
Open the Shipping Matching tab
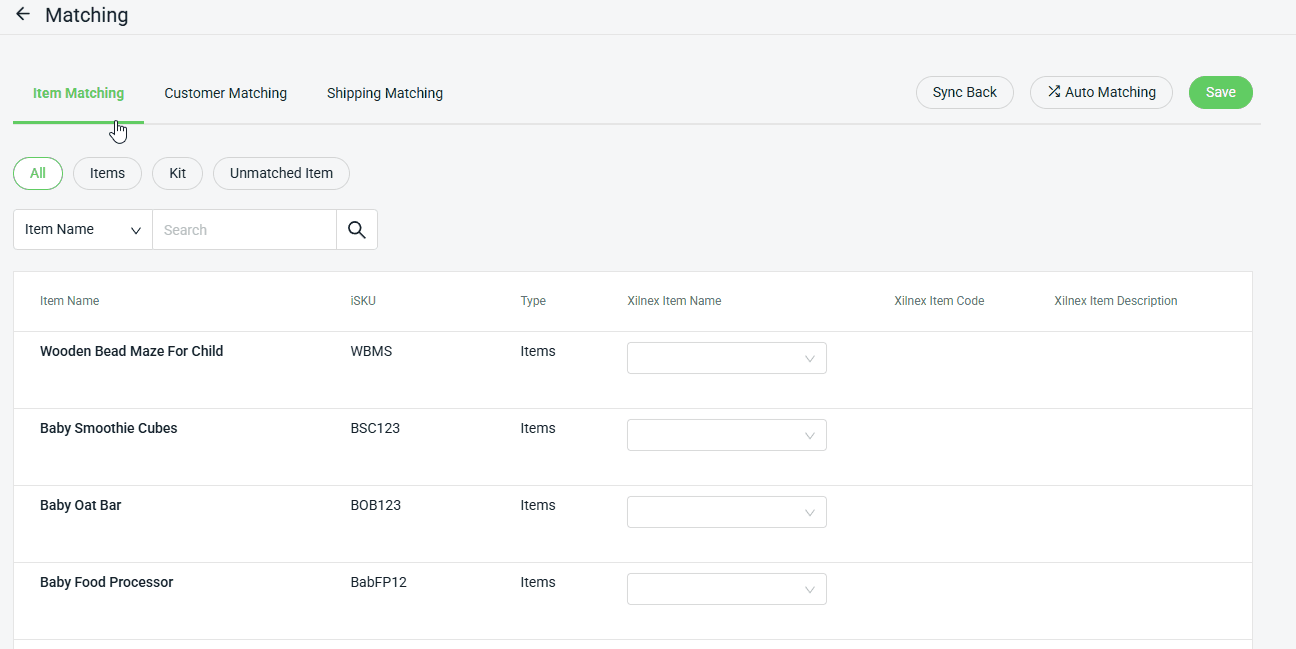click(x=384, y=93)
